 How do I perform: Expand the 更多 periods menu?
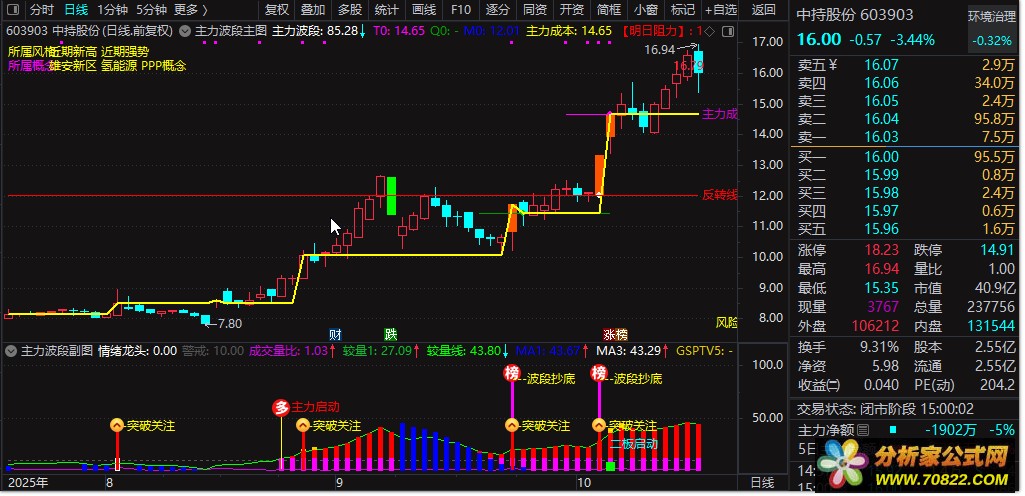click(x=191, y=10)
